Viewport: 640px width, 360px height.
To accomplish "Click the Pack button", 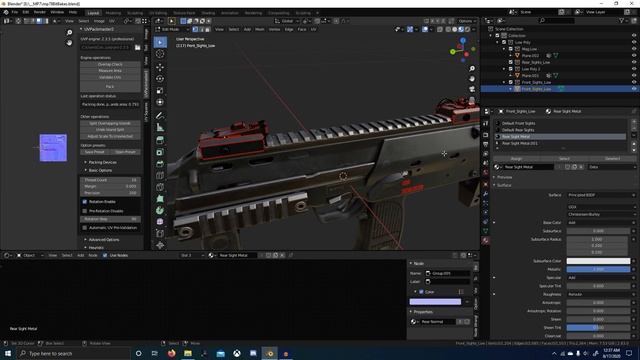I will pyautogui.click(x=110, y=87).
